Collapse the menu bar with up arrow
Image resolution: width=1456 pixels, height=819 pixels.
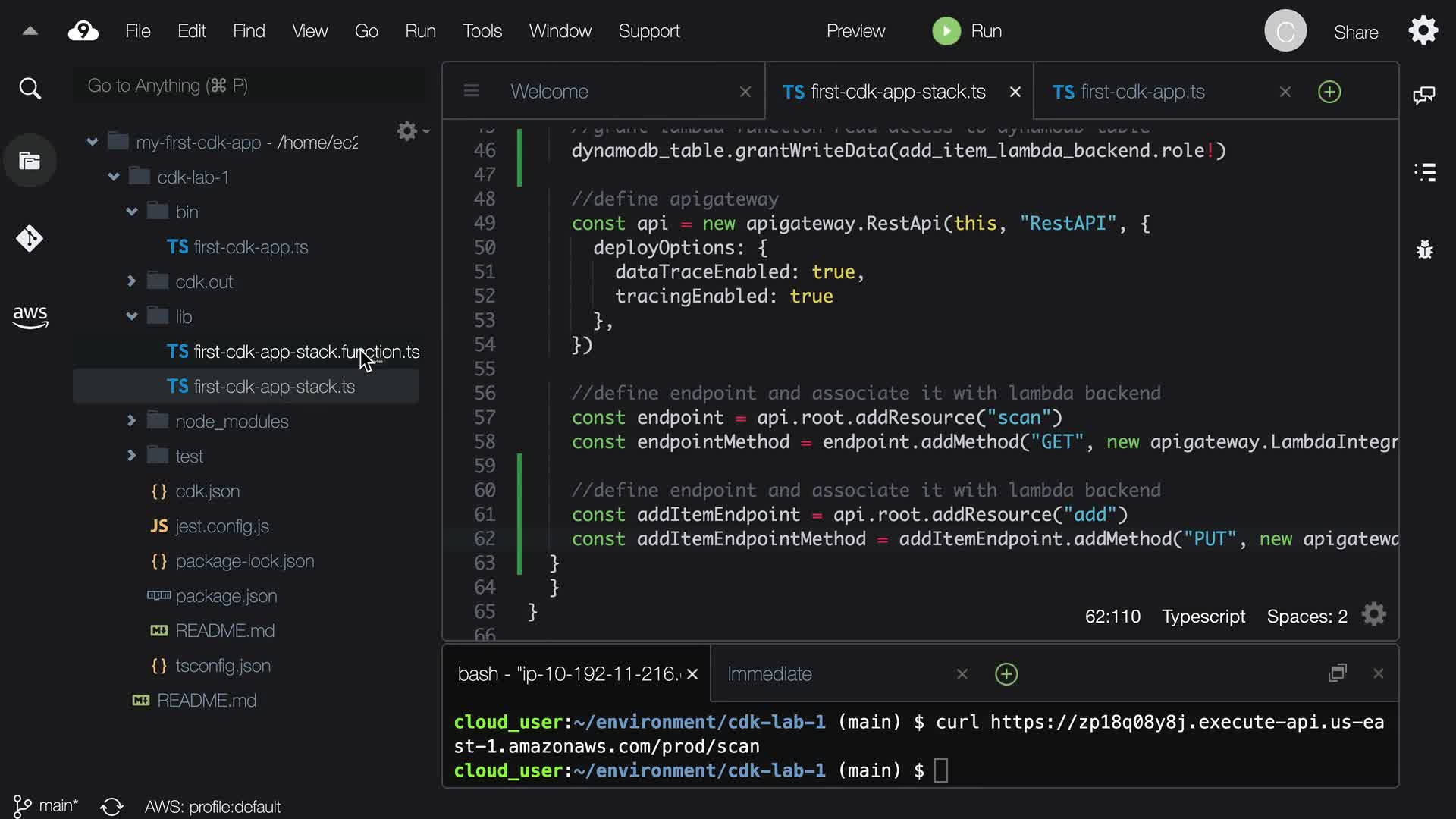coord(30,31)
